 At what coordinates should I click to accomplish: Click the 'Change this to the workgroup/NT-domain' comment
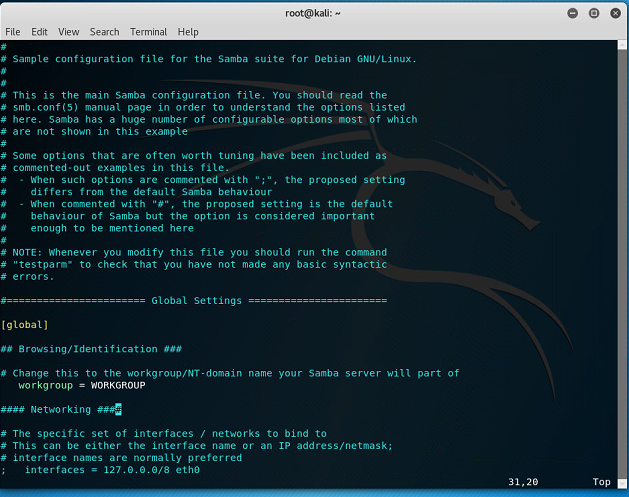(230, 373)
